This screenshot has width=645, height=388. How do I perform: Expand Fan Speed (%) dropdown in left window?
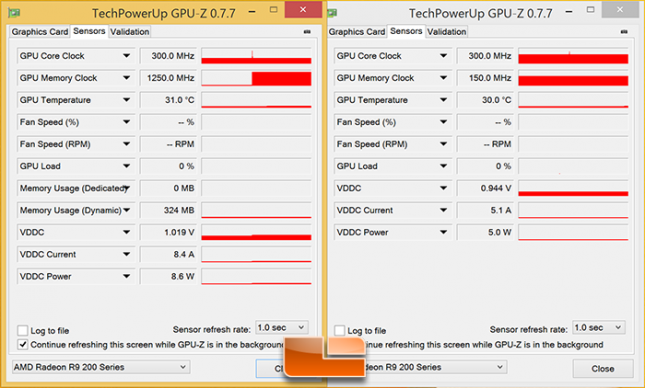pyautogui.click(x=126, y=122)
